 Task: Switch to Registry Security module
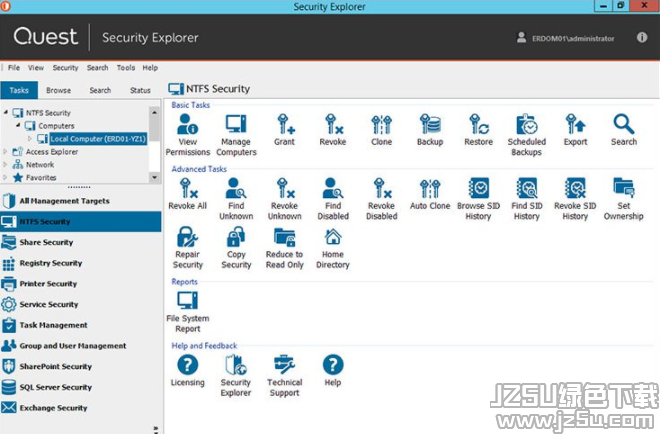[80, 263]
